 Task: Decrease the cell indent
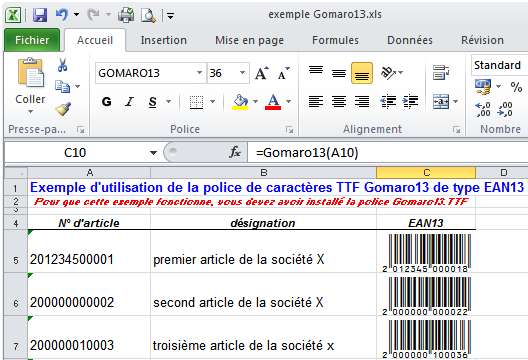click(x=388, y=101)
